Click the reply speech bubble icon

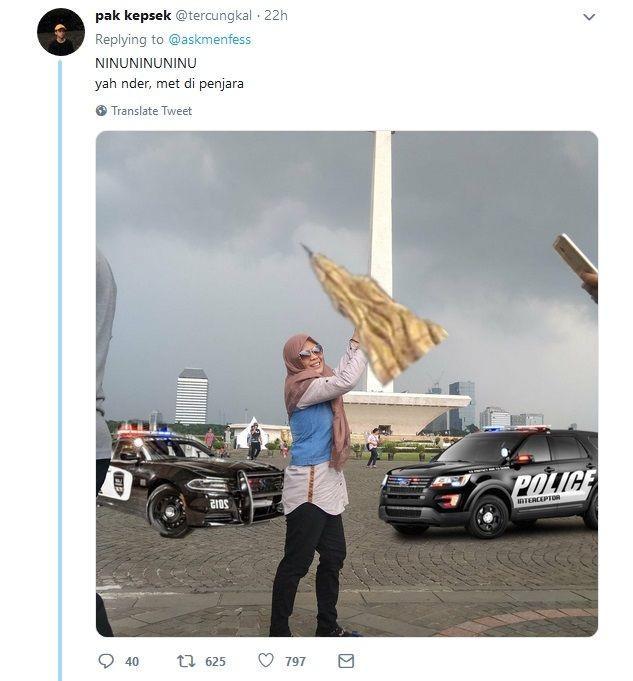point(106,661)
